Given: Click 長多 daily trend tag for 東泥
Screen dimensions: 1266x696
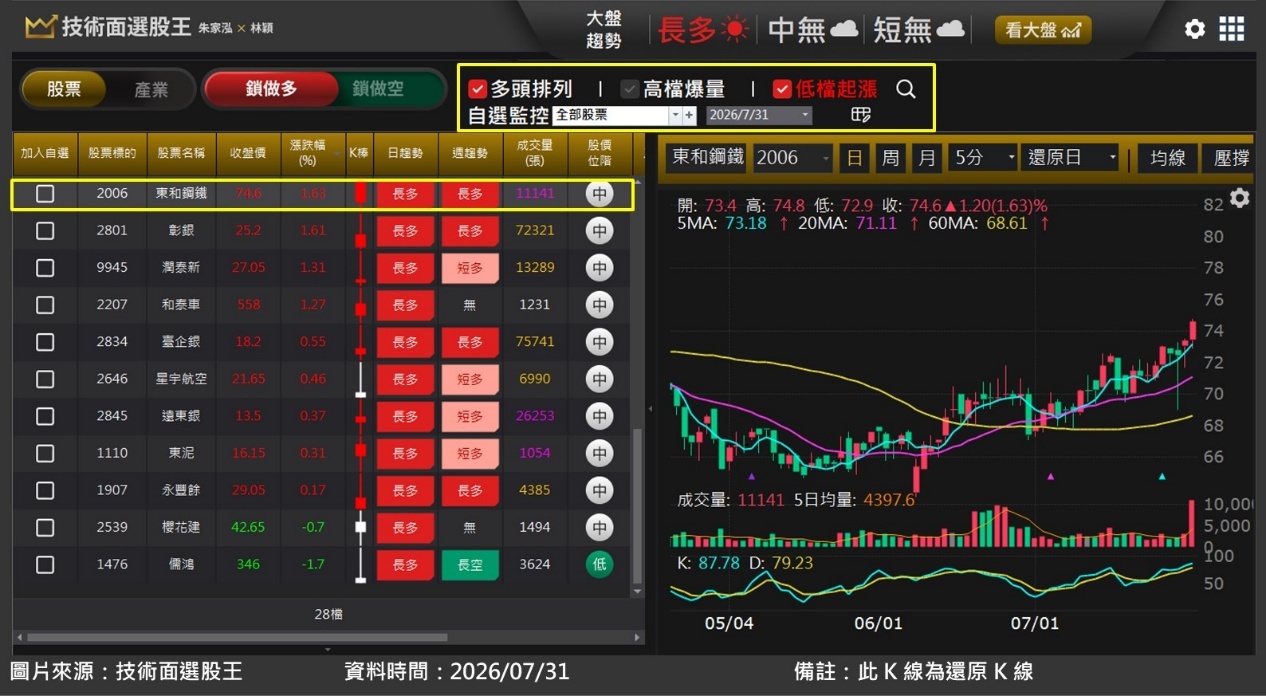Looking at the screenshot, I should tap(405, 453).
